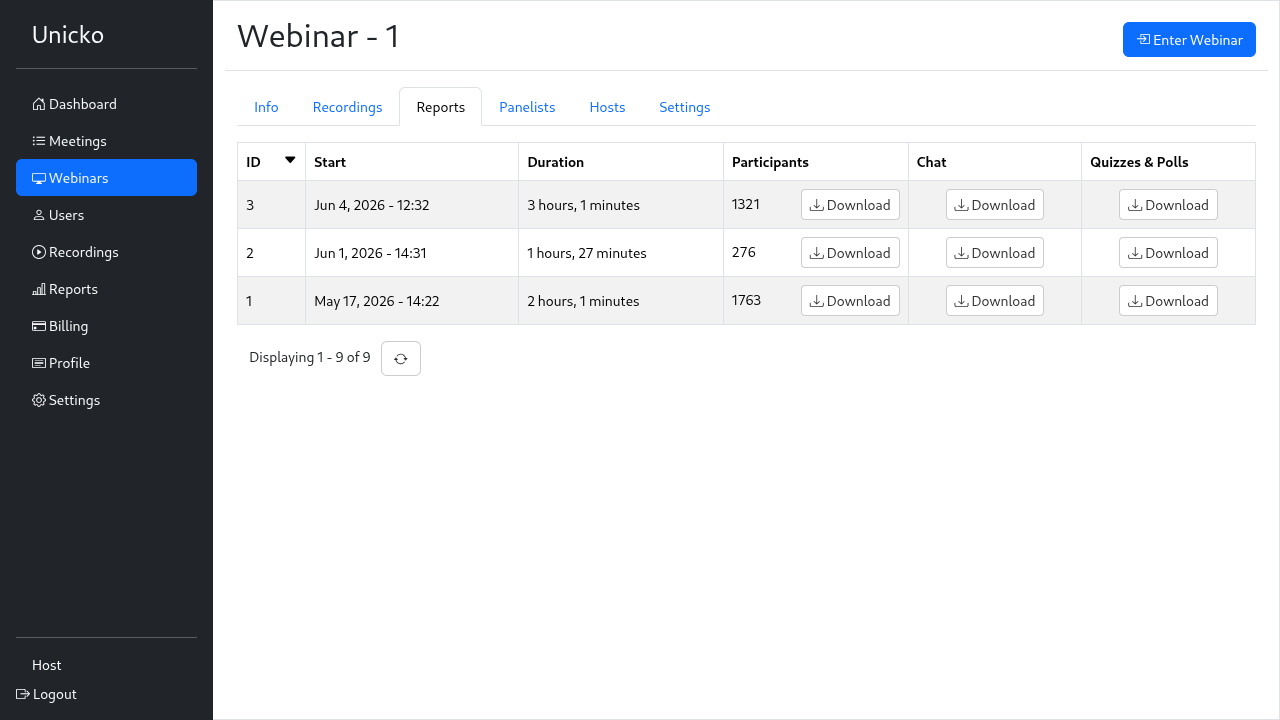Open Reports from the sidebar
This screenshot has width=1280, height=720.
(x=106, y=289)
